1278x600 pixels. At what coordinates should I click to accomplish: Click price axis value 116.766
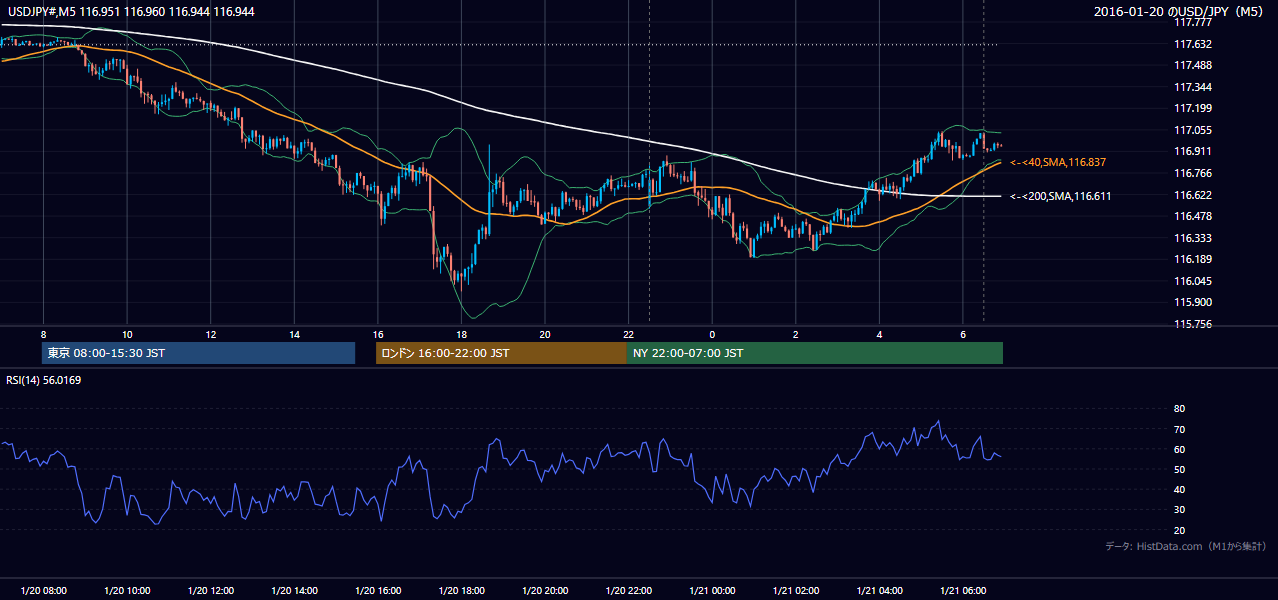(1194, 173)
